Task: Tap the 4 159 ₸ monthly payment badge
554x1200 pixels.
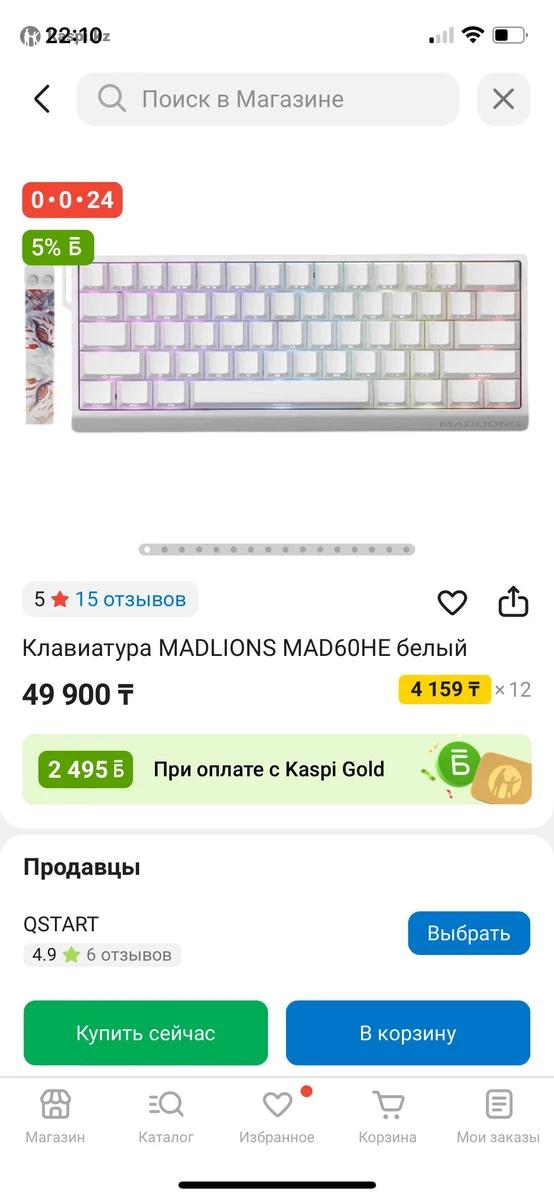Action: coord(445,689)
